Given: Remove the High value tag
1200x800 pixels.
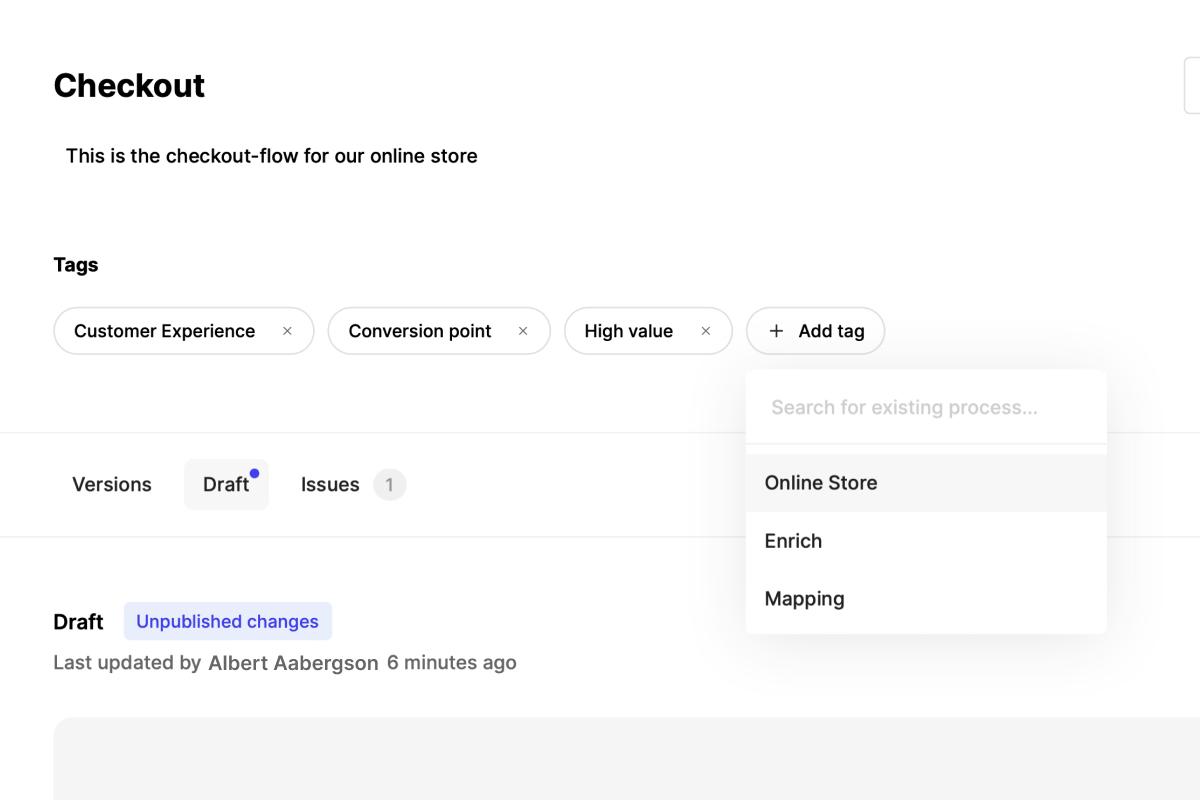Looking at the screenshot, I should point(706,331).
